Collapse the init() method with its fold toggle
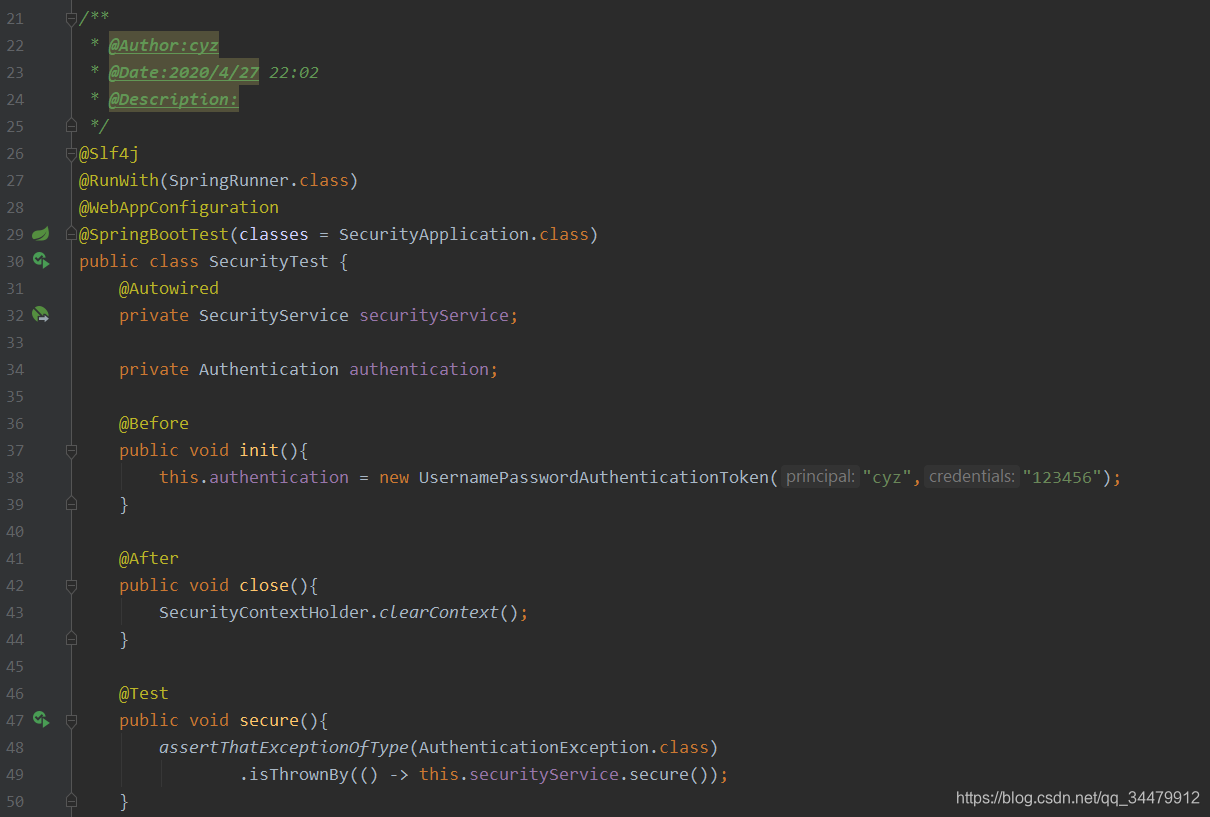The height and width of the screenshot is (817, 1210). 71,450
